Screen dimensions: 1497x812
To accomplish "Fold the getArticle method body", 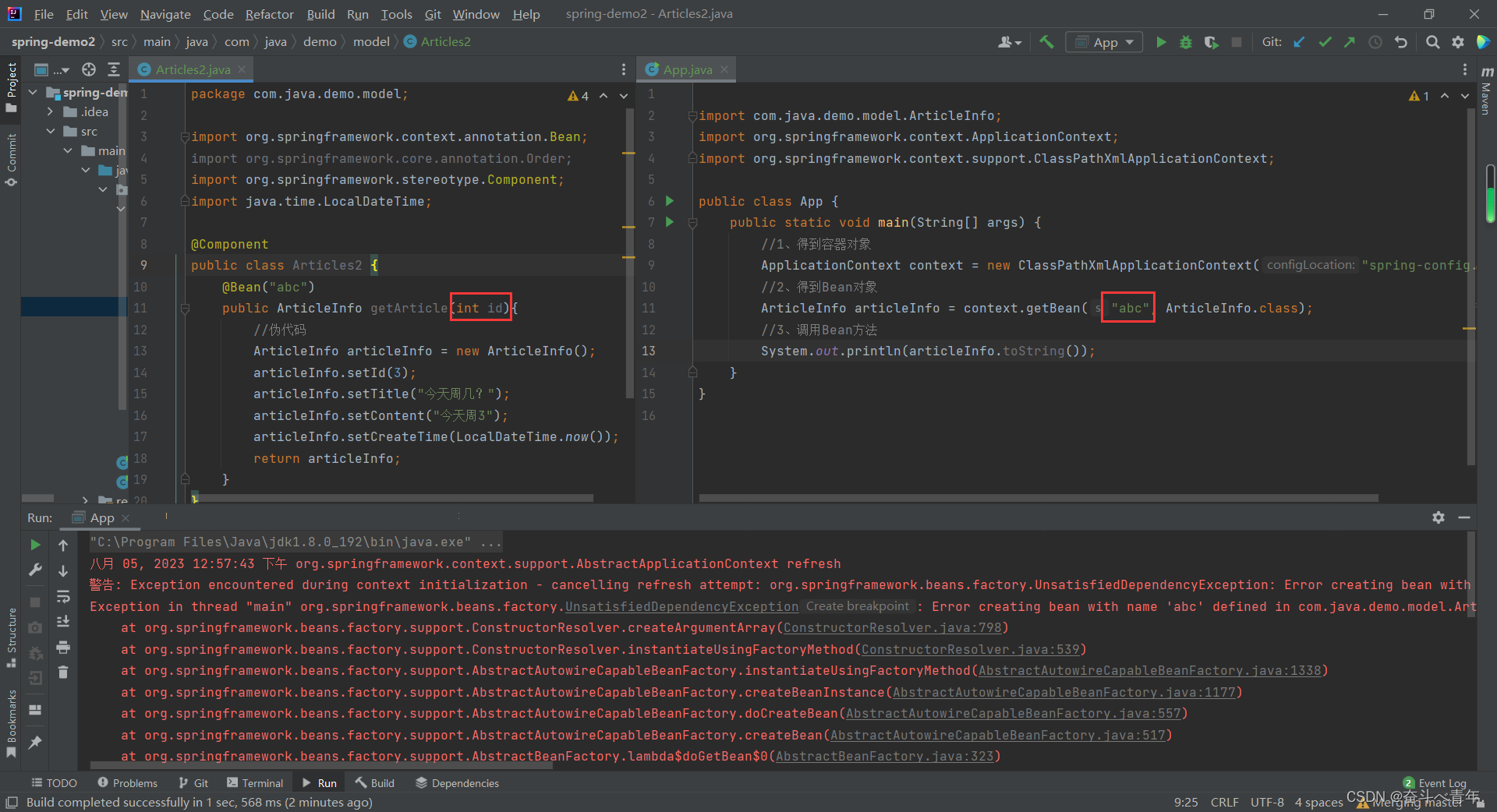I will tap(185, 309).
